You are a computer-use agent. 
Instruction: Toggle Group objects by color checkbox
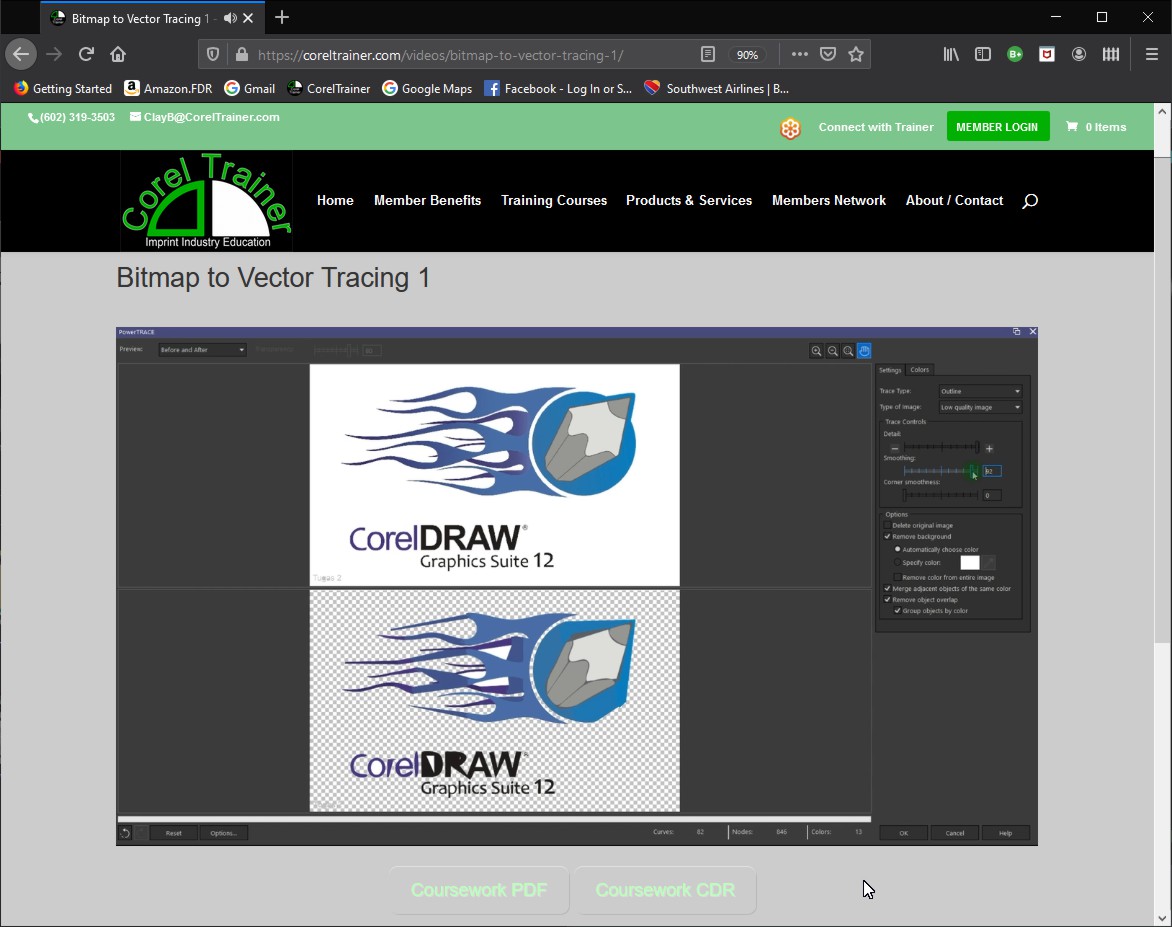(898, 611)
